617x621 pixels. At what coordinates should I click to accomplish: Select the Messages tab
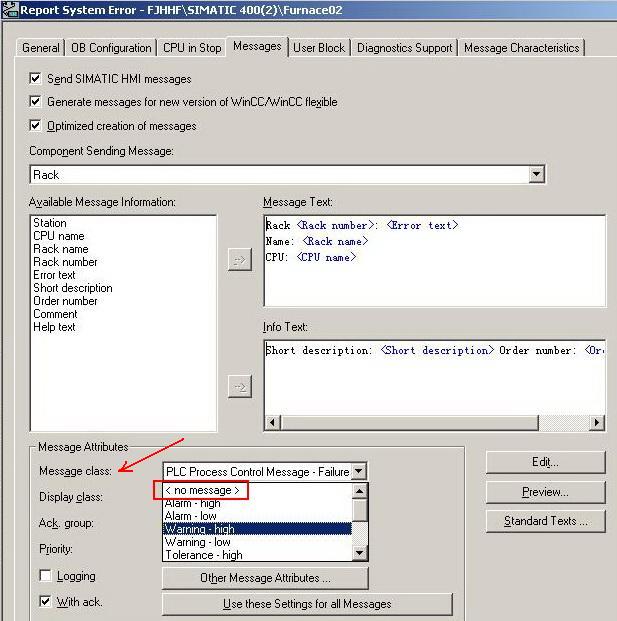257,46
